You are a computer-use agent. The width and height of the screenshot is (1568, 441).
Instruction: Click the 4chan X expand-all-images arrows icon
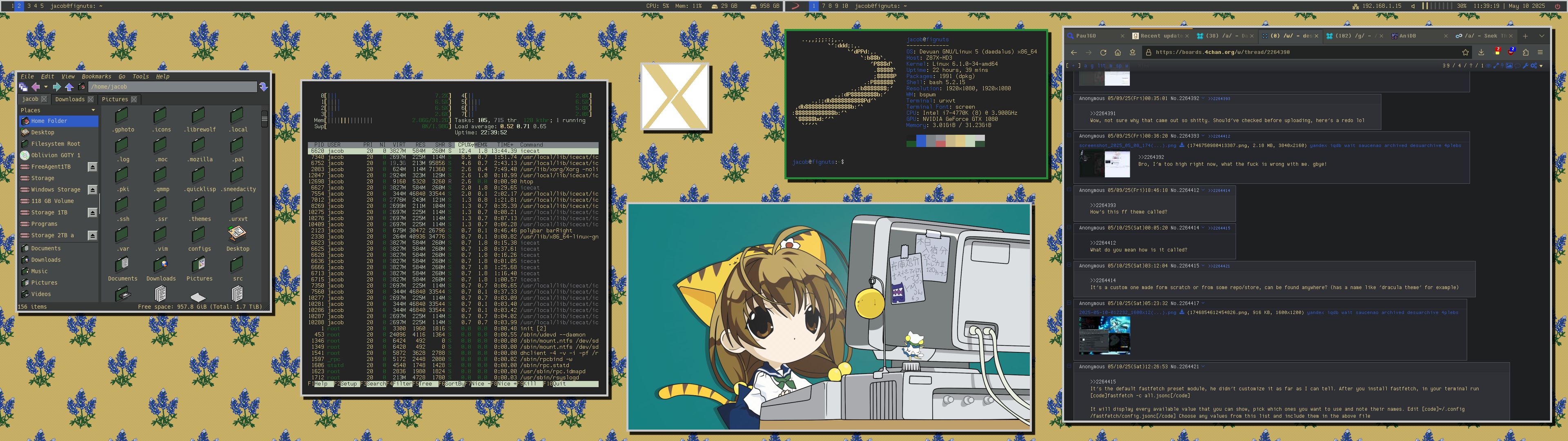(1496, 66)
